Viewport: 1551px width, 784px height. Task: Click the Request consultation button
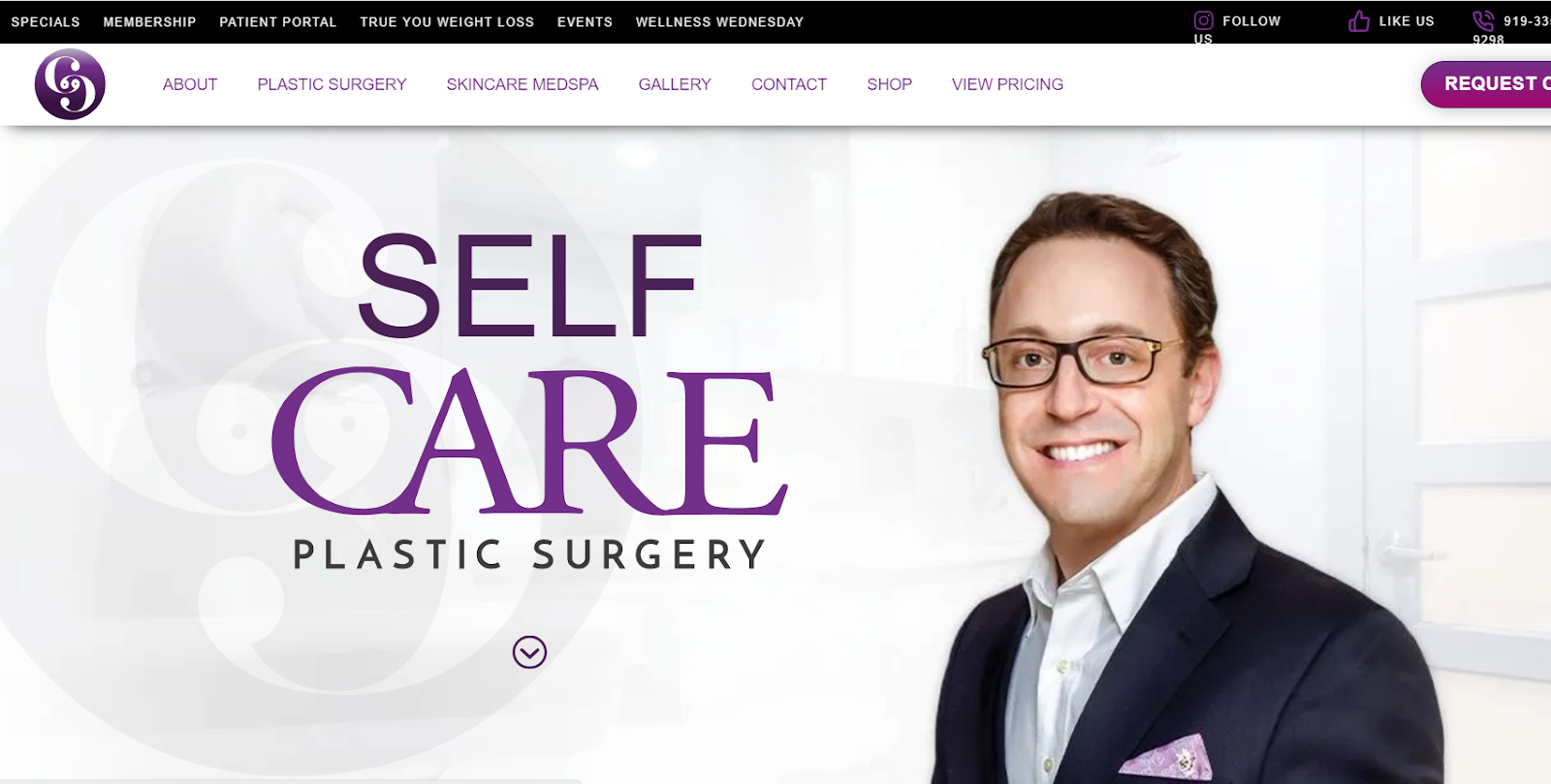[x=1487, y=84]
